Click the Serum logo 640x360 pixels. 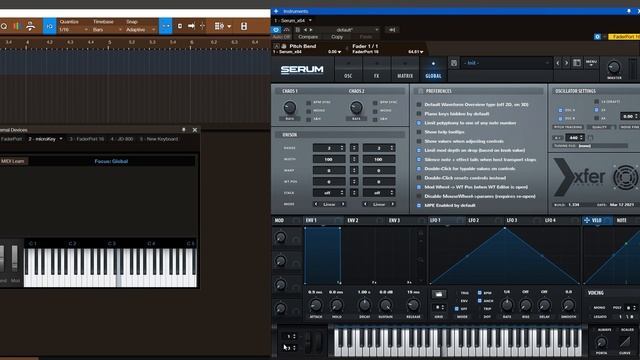click(x=302, y=70)
